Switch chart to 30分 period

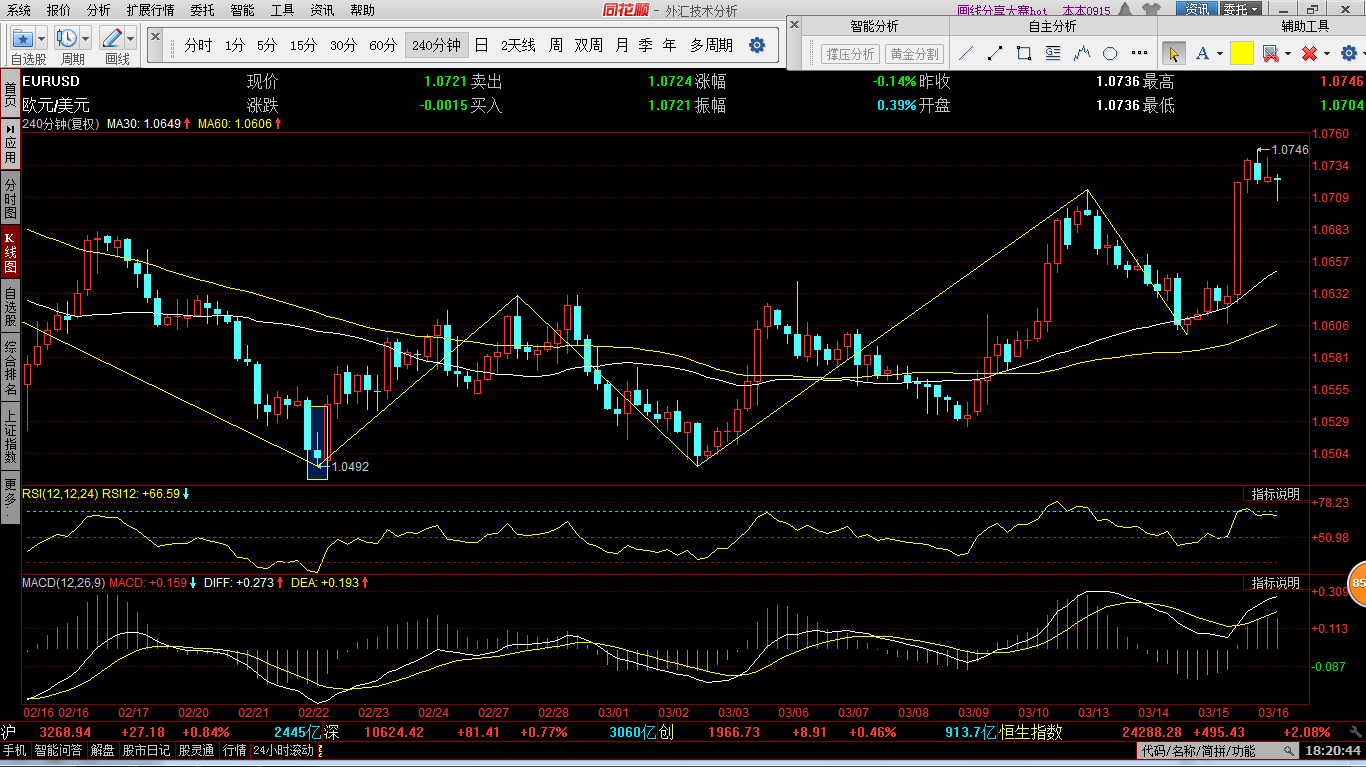pyautogui.click(x=343, y=45)
